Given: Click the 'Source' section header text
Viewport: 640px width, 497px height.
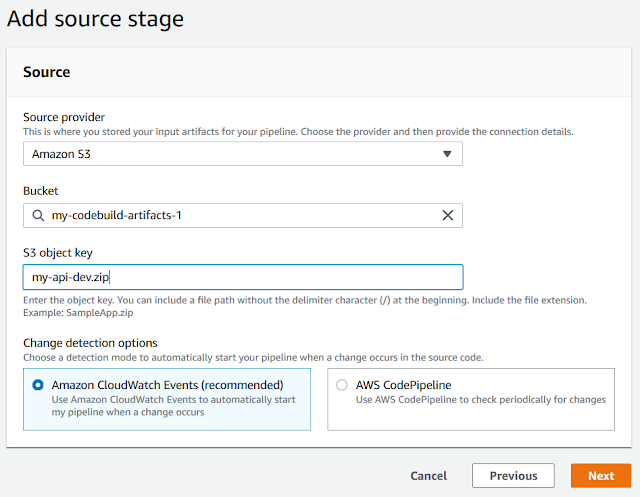Looking at the screenshot, I should 47,72.
